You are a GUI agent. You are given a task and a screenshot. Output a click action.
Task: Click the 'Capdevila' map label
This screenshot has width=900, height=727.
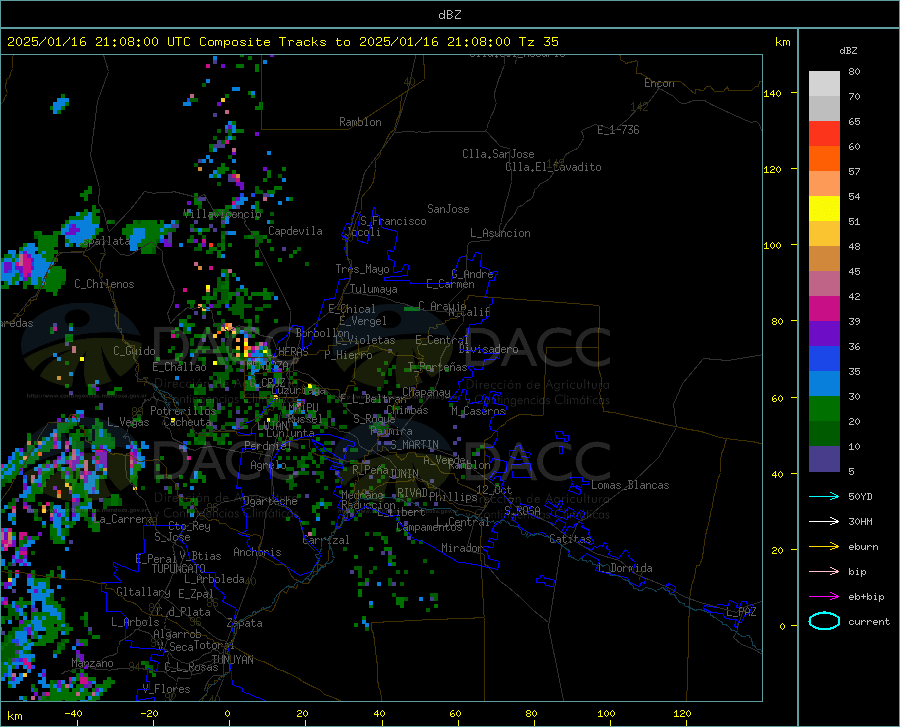[x=295, y=231]
